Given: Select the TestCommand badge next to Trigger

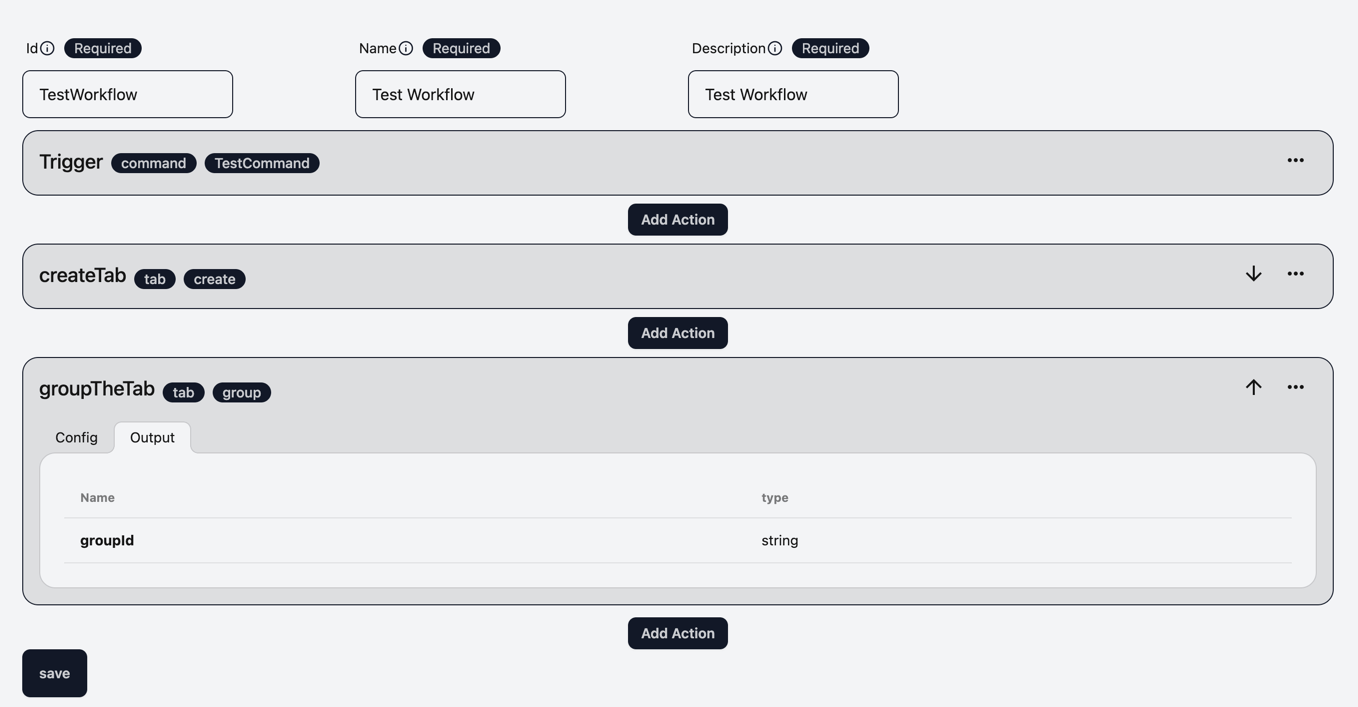Looking at the screenshot, I should pyautogui.click(x=261, y=162).
